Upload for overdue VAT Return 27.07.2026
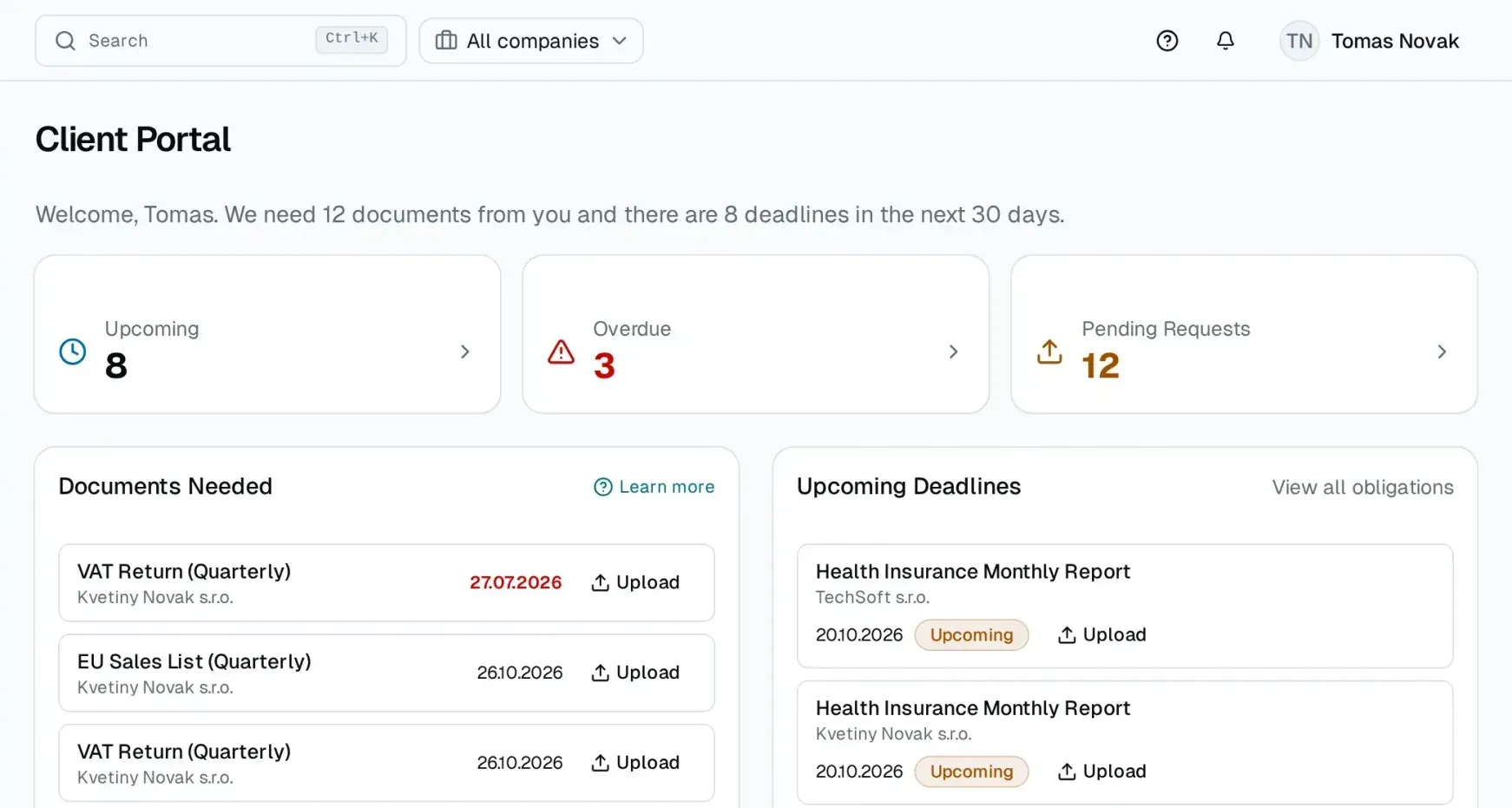The height and width of the screenshot is (808, 1512). point(635,582)
